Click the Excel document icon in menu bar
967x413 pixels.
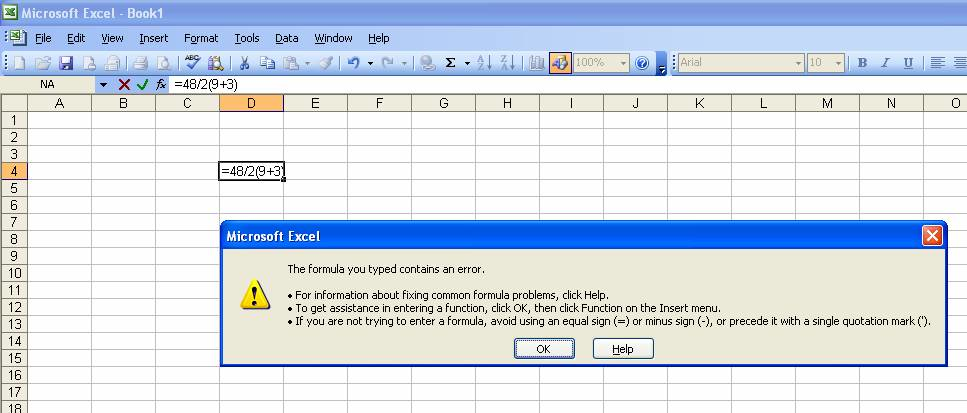pyautogui.click(x=18, y=38)
